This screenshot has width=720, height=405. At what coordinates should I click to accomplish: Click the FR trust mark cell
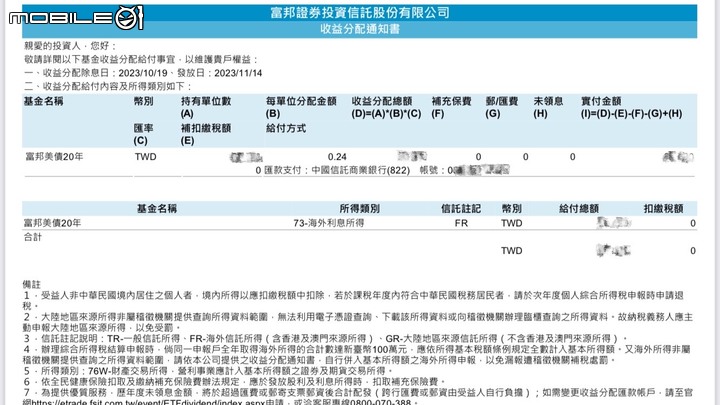click(461, 223)
